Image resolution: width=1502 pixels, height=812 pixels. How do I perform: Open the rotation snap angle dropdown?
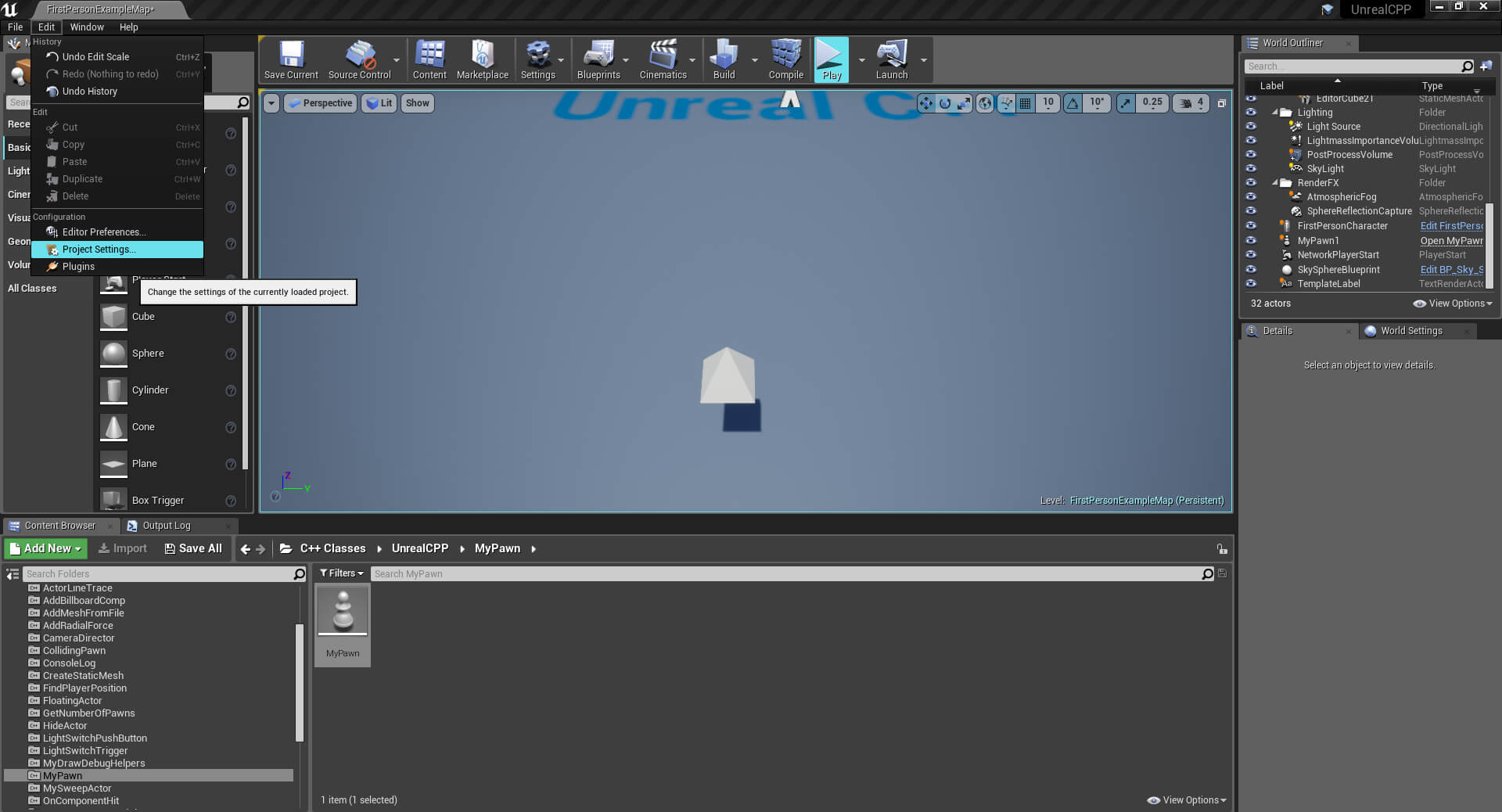point(1097,103)
